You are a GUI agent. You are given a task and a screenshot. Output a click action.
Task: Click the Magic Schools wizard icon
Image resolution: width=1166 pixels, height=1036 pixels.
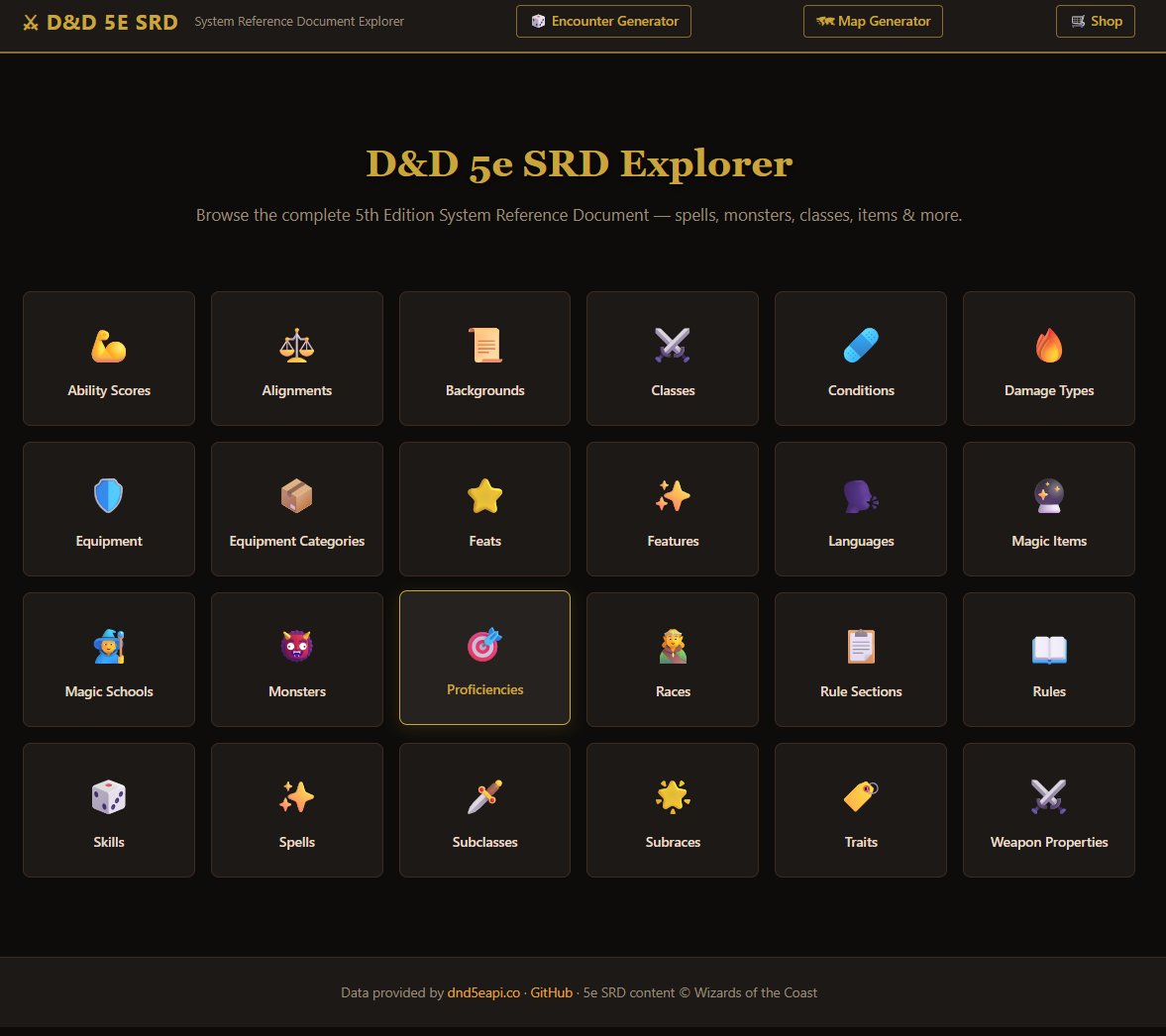pos(109,647)
